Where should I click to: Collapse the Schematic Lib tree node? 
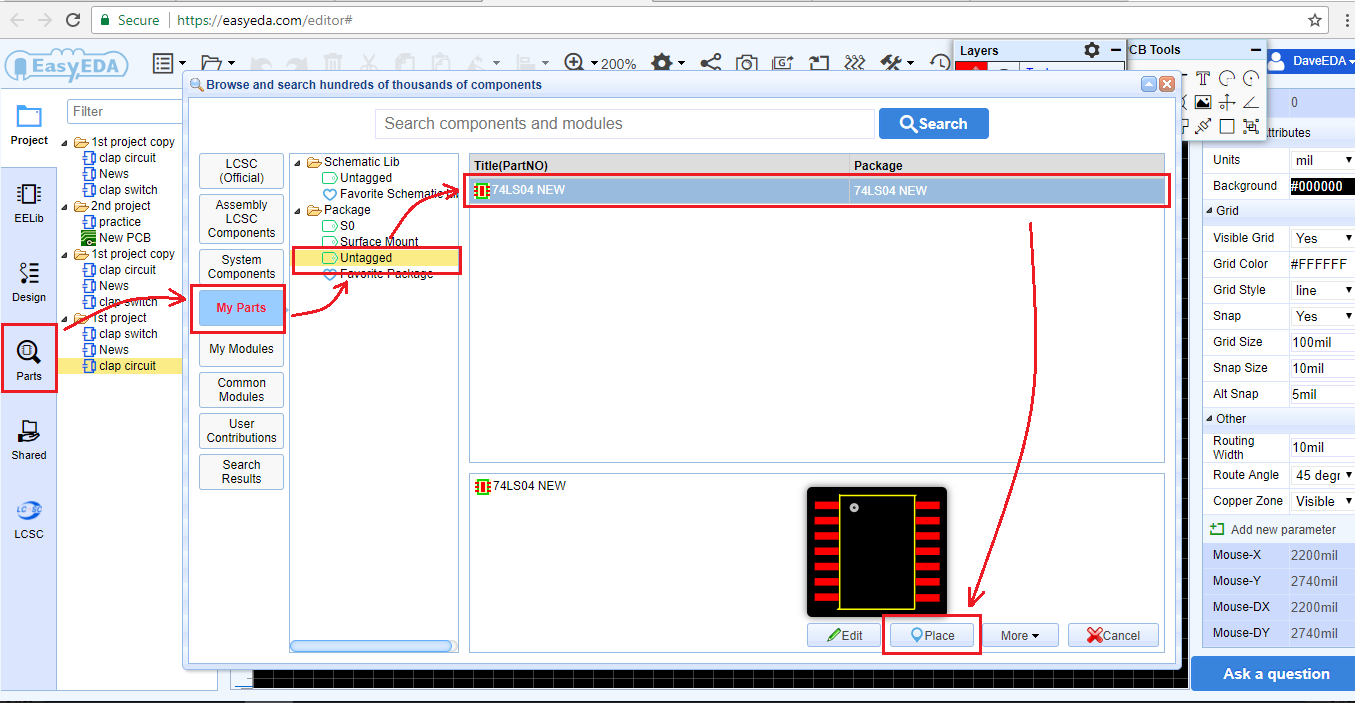point(297,162)
